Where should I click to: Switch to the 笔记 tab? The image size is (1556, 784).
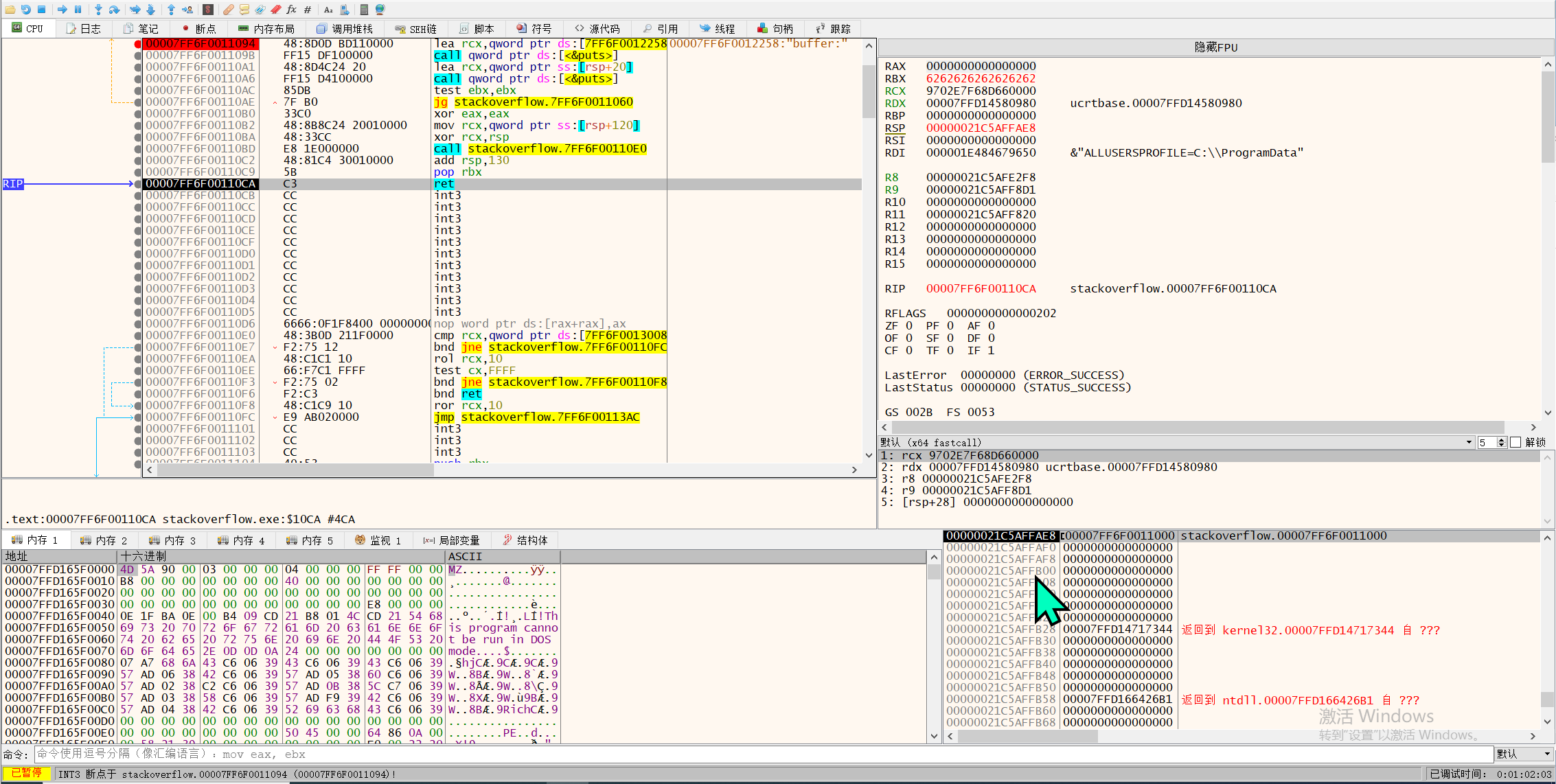pos(141,28)
